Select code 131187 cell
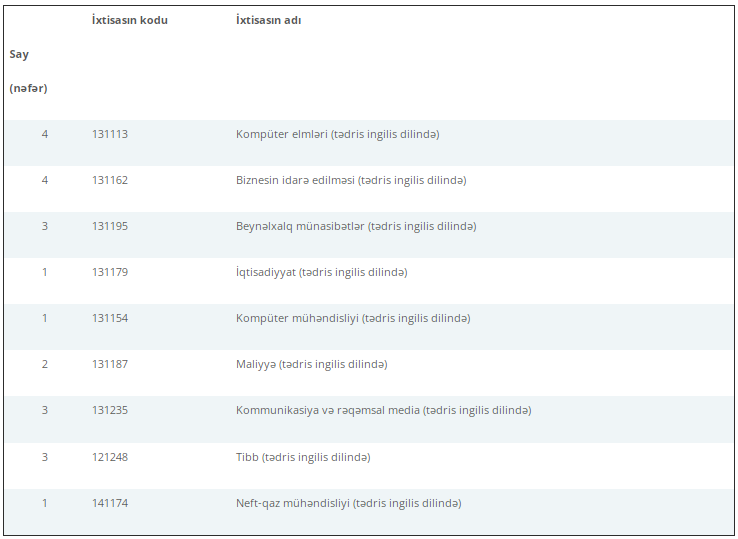Image resolution: width=738 pixels, height=539 pixels. pyautogui.click(x=110, y=364)
